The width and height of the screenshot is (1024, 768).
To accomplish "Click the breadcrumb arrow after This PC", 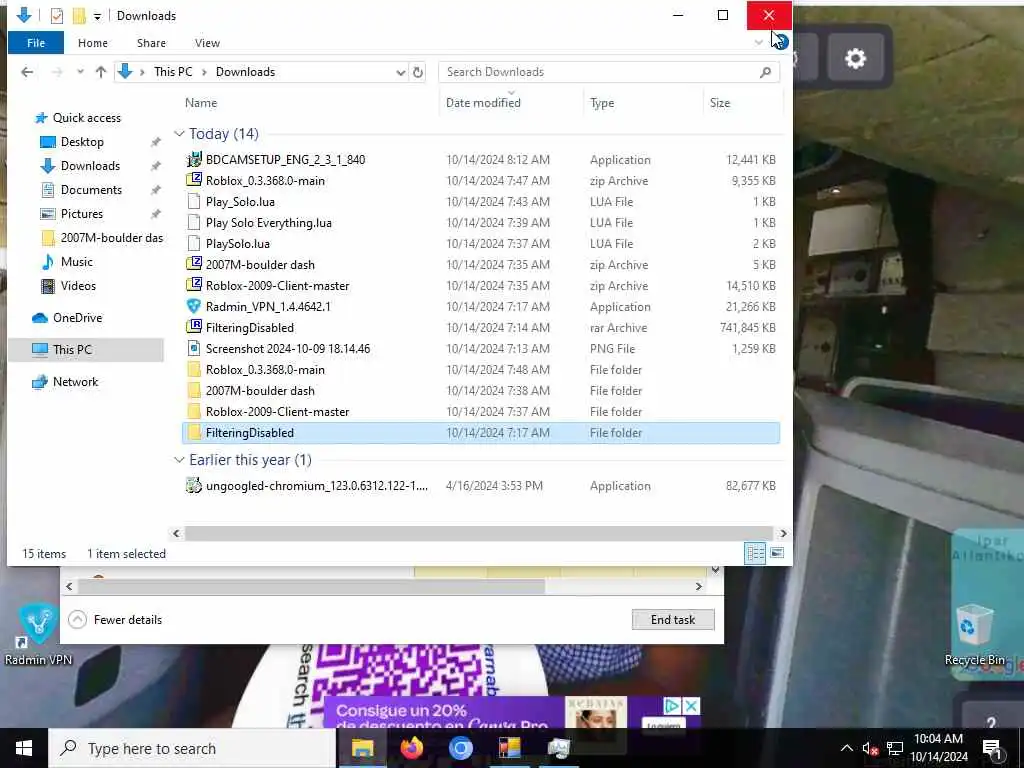I will [204, 72].
